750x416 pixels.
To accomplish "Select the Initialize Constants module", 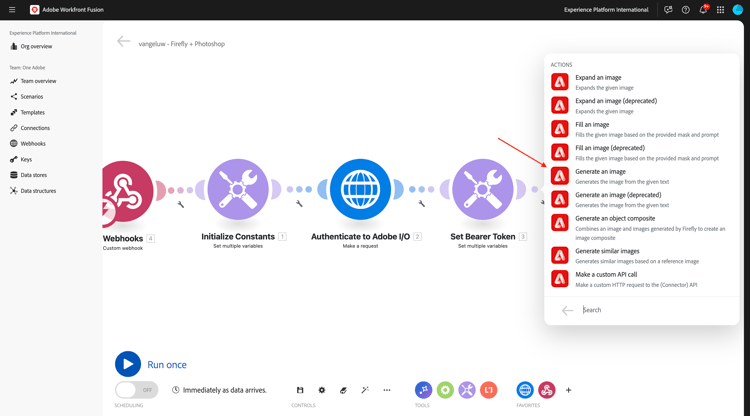I will point(238,189).
